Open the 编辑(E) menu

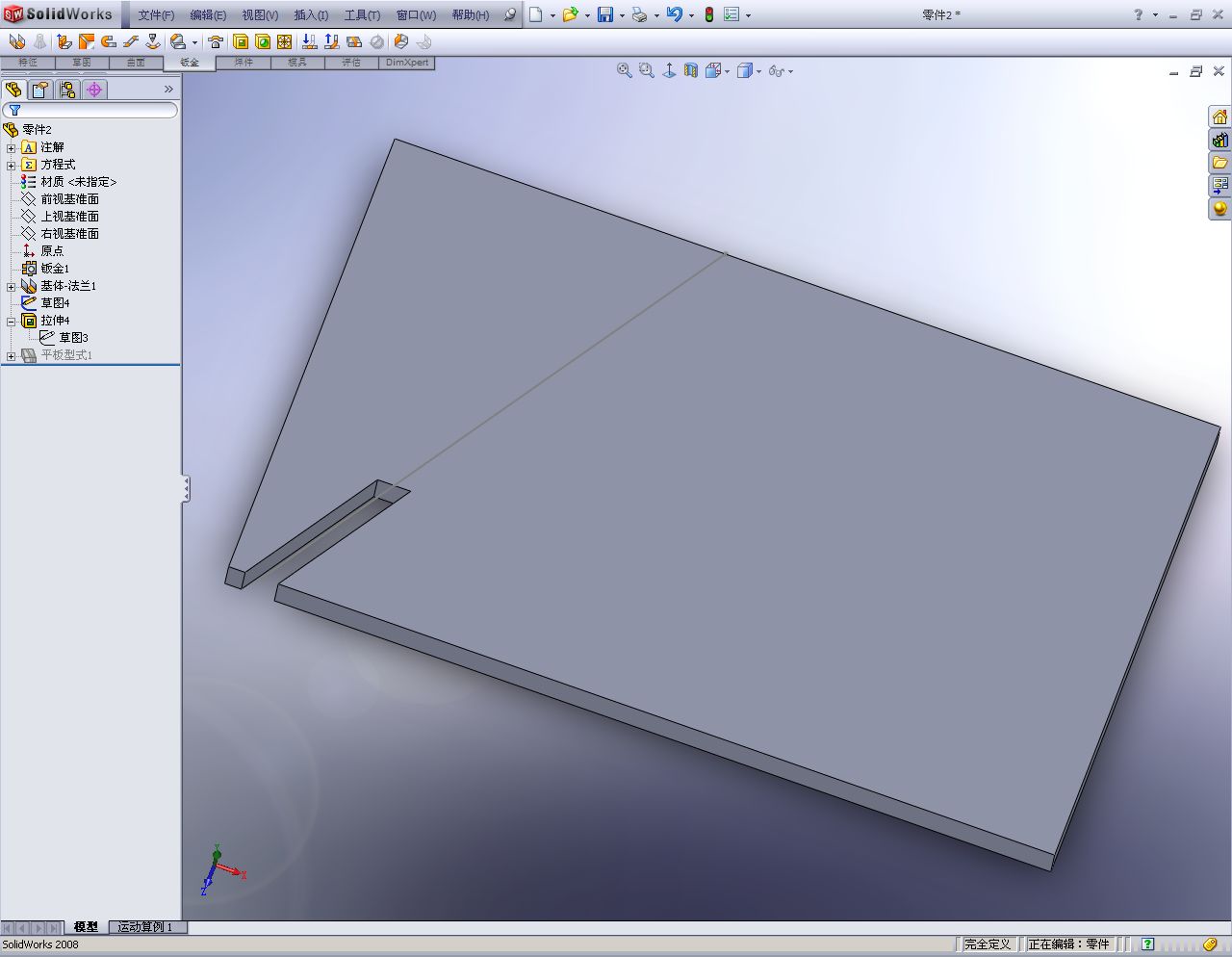pos(208,15)
